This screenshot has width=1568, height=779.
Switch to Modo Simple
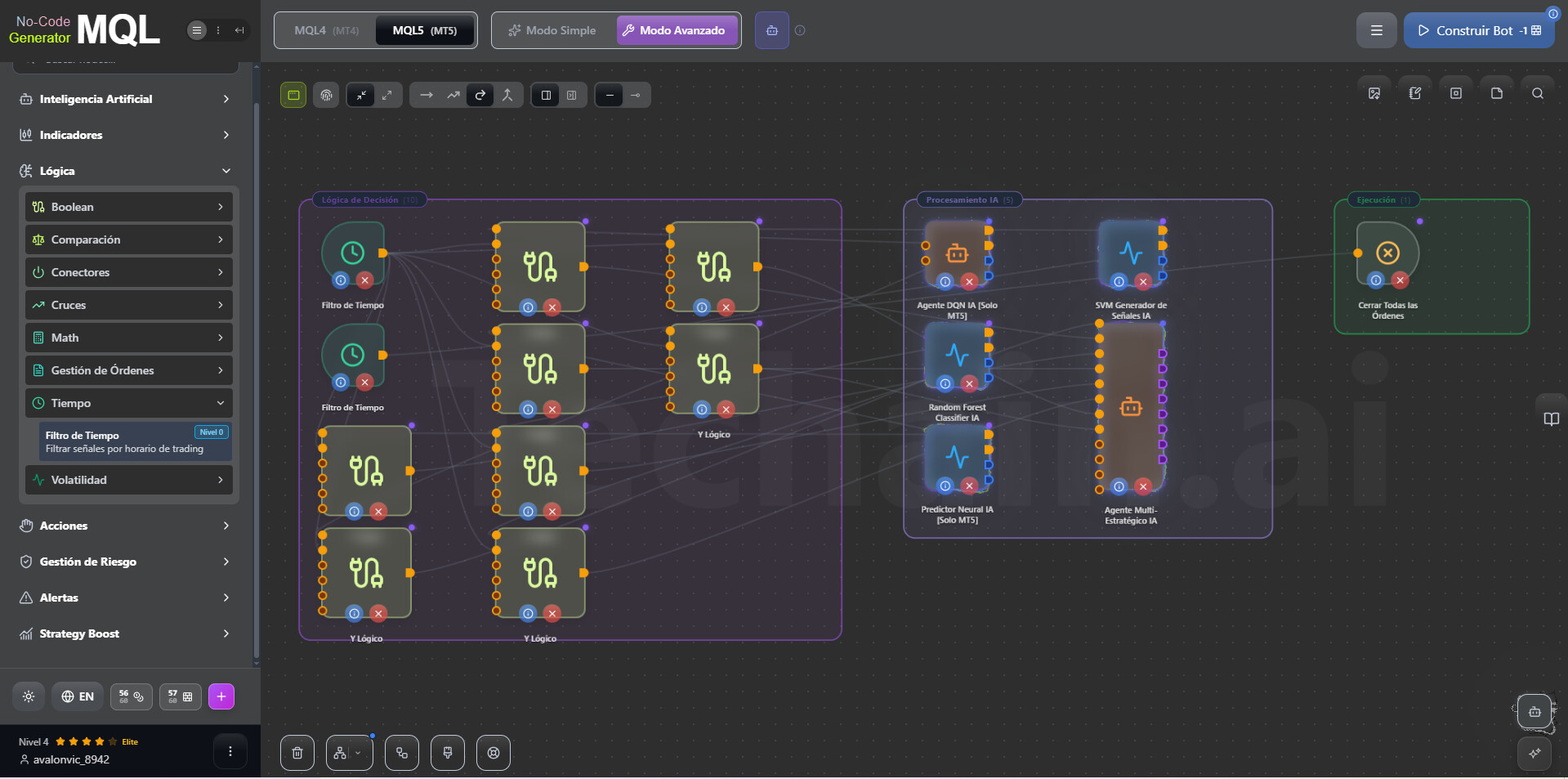[x=552, y=30]
